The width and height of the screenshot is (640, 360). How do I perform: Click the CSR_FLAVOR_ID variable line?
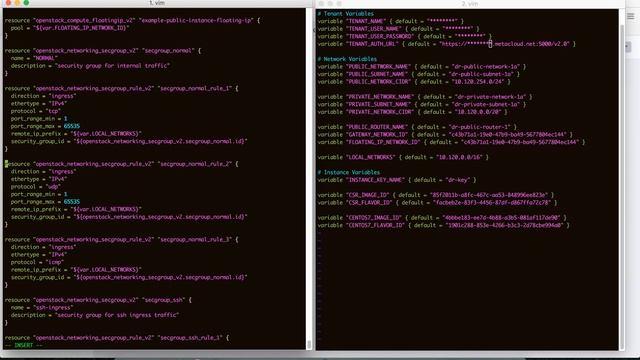click(x=438, y=202)
